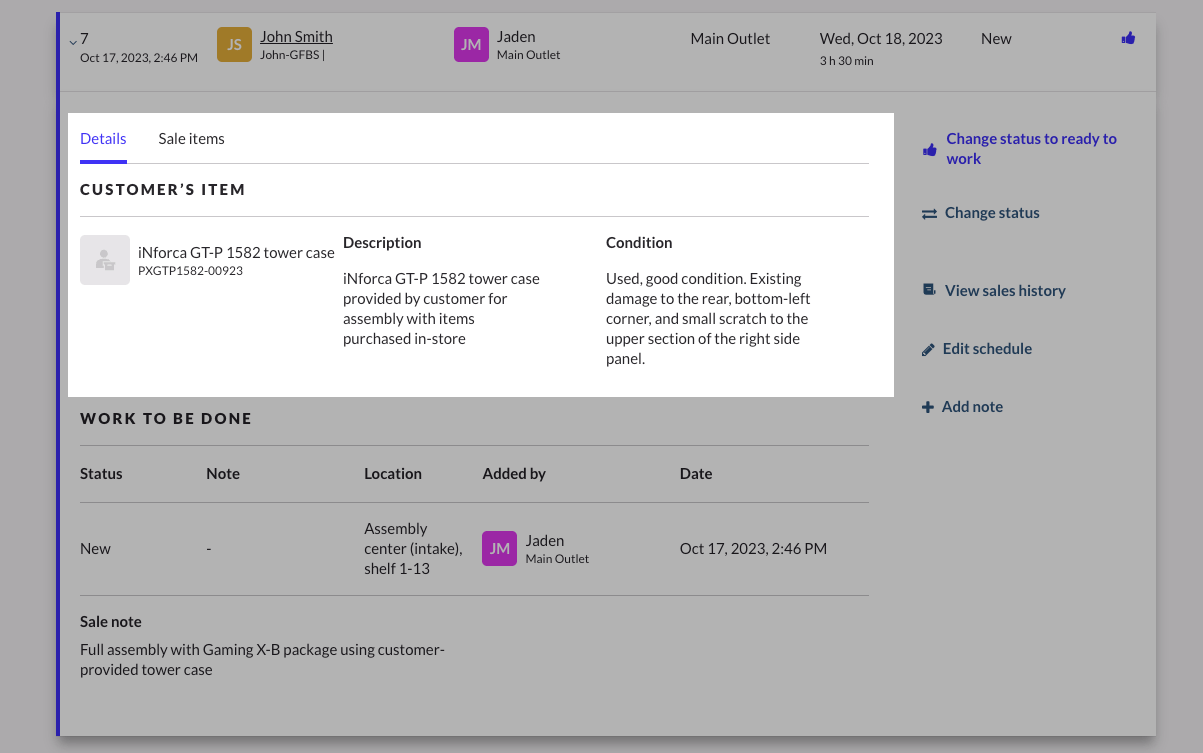Click Jaden's JM avatar in the work table
This screenshot has width=1203, height=753.
point(499,548)
